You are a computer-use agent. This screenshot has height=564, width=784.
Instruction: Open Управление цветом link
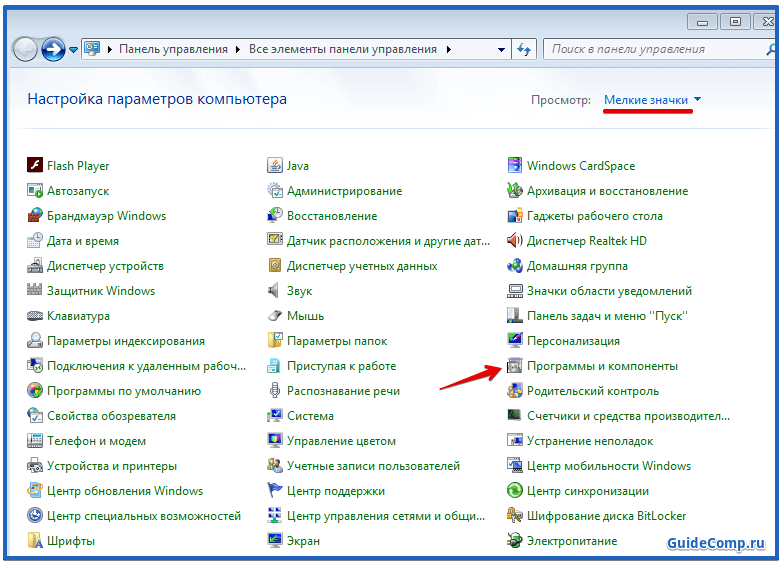click(x=341, y=440)
